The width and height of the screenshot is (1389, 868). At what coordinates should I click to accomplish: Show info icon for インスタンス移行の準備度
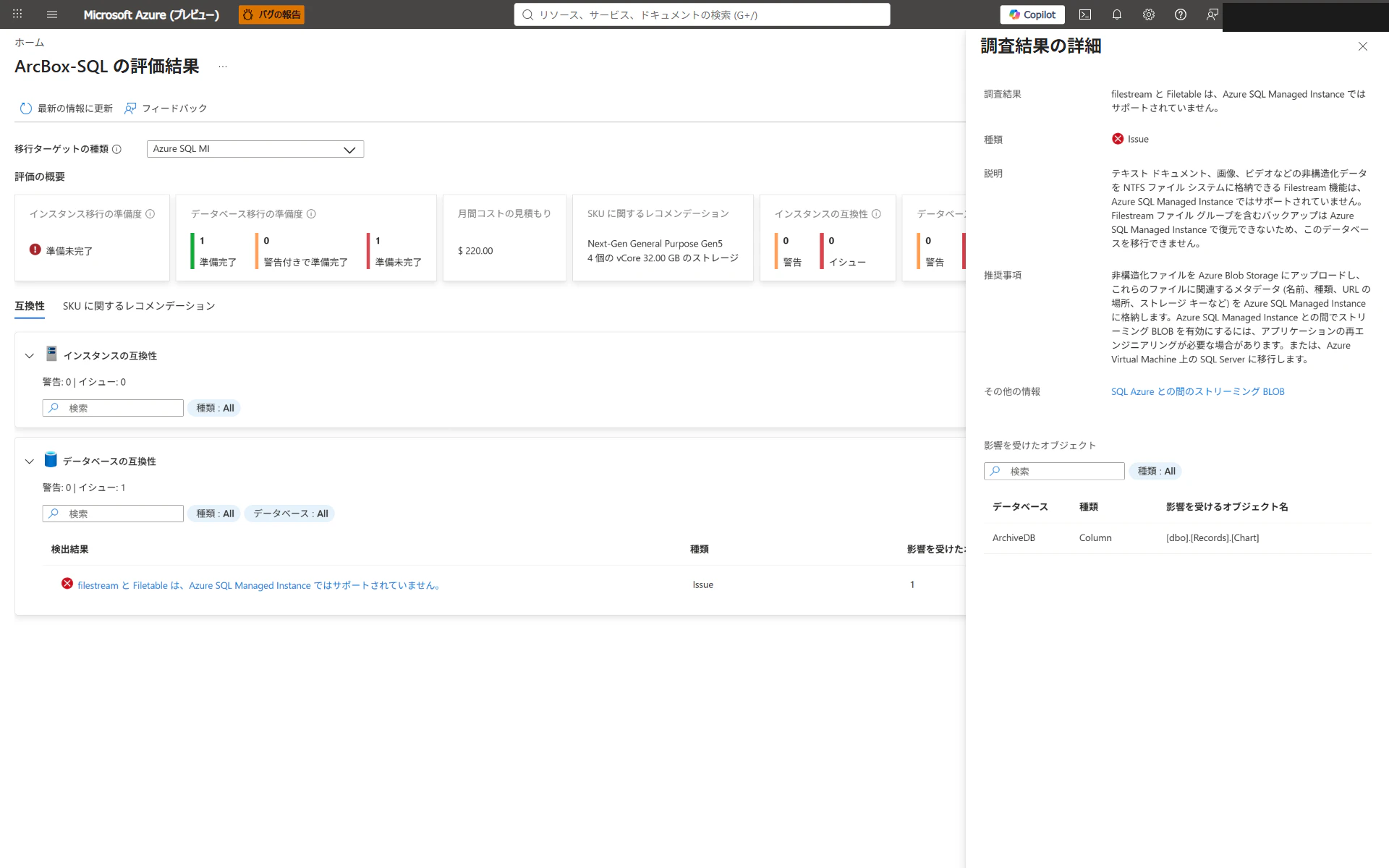click(x=150, y=214)
